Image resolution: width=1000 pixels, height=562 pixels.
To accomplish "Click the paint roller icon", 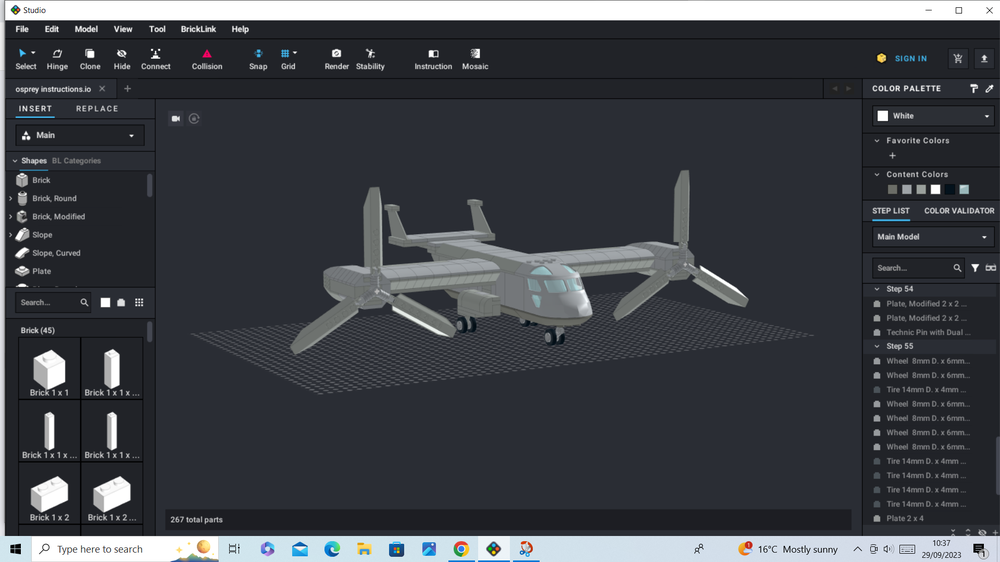I will [x=974, y=89].
